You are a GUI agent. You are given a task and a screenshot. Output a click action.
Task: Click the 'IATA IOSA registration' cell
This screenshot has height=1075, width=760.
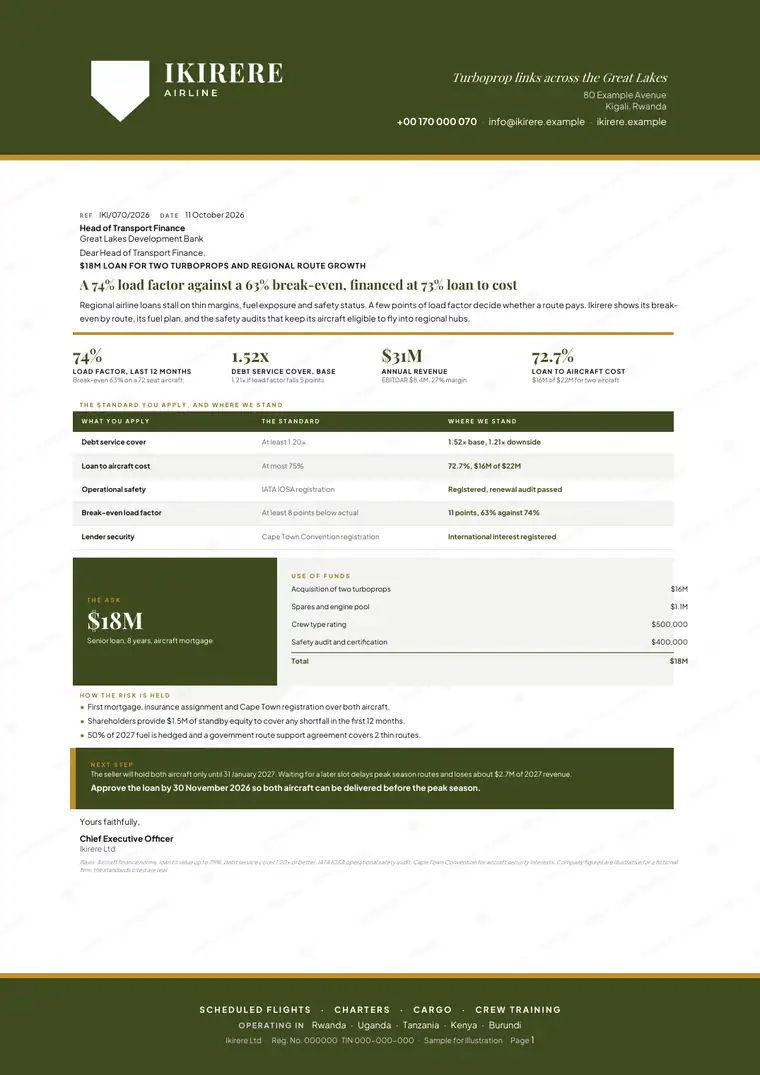(x=298, y=490)
